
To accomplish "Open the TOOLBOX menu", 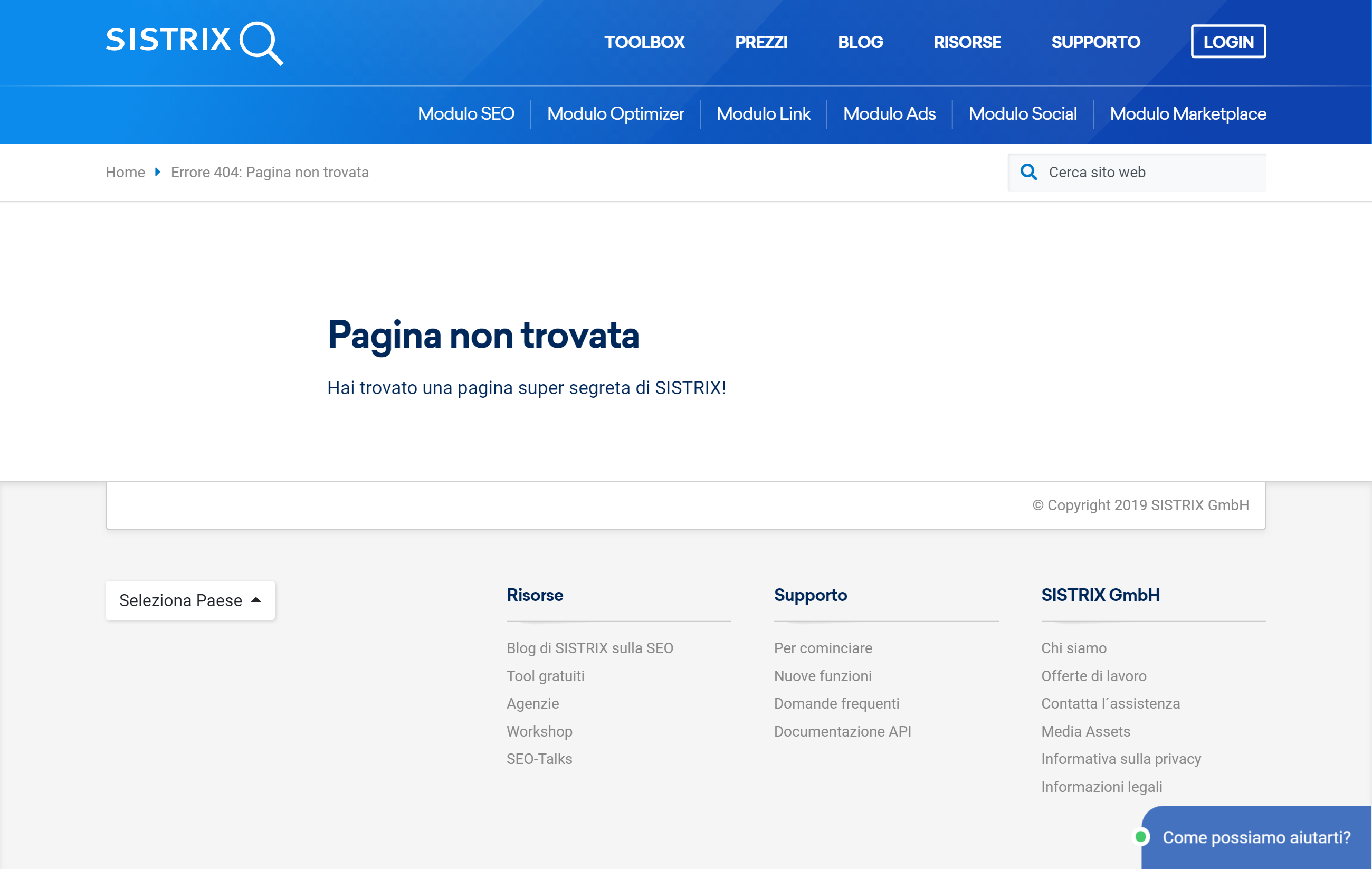I will [x=644, y=42].
